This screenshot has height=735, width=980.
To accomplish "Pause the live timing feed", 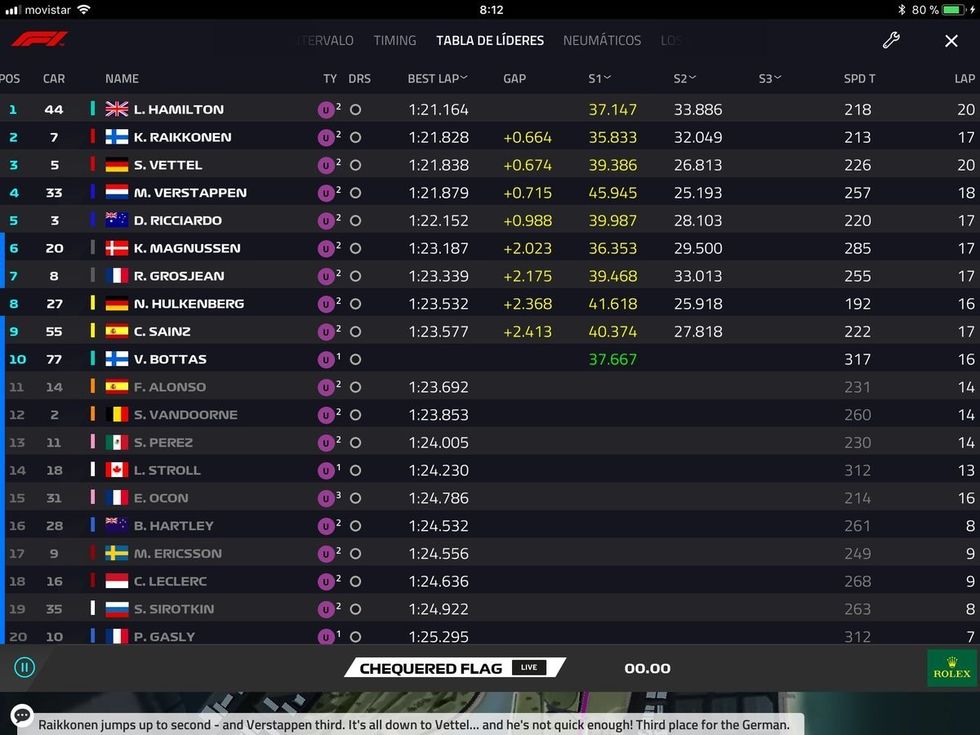I will click(24, 668).
